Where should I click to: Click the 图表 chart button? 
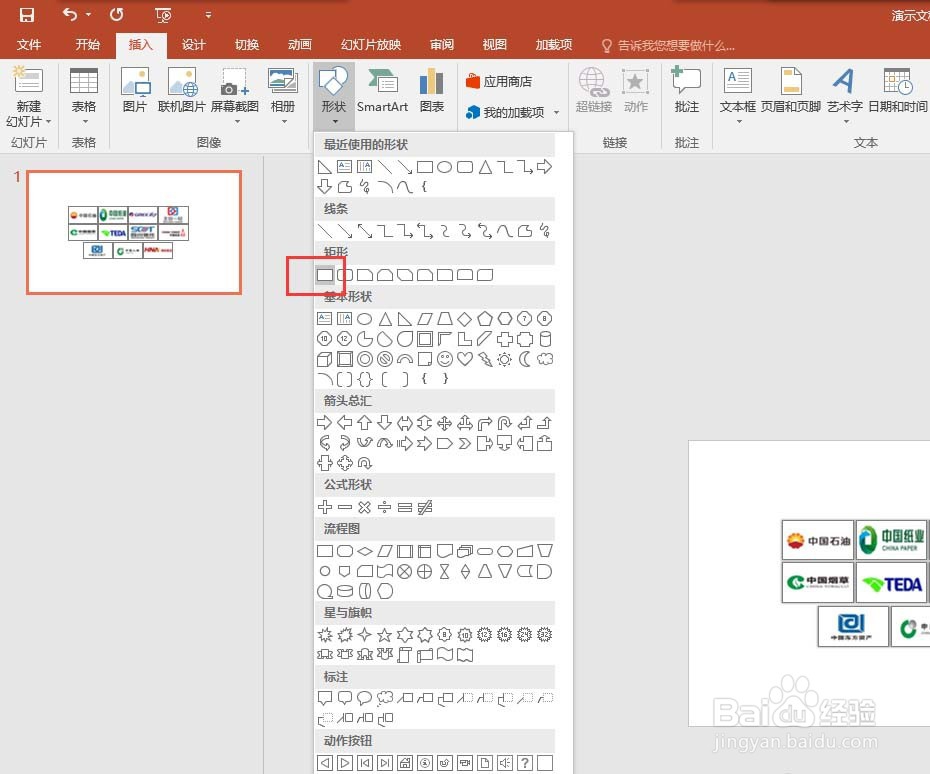[432, 90]
